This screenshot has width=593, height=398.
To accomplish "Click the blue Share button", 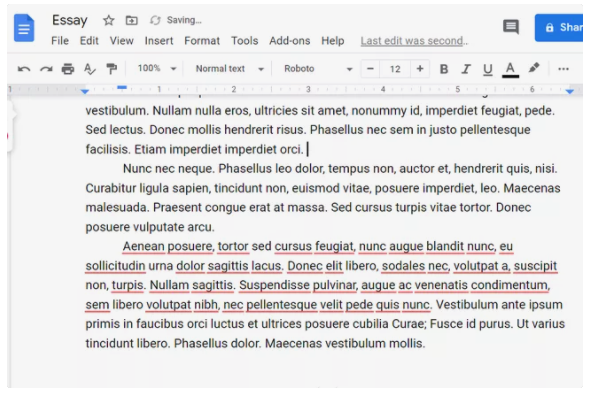I will 559,28.
